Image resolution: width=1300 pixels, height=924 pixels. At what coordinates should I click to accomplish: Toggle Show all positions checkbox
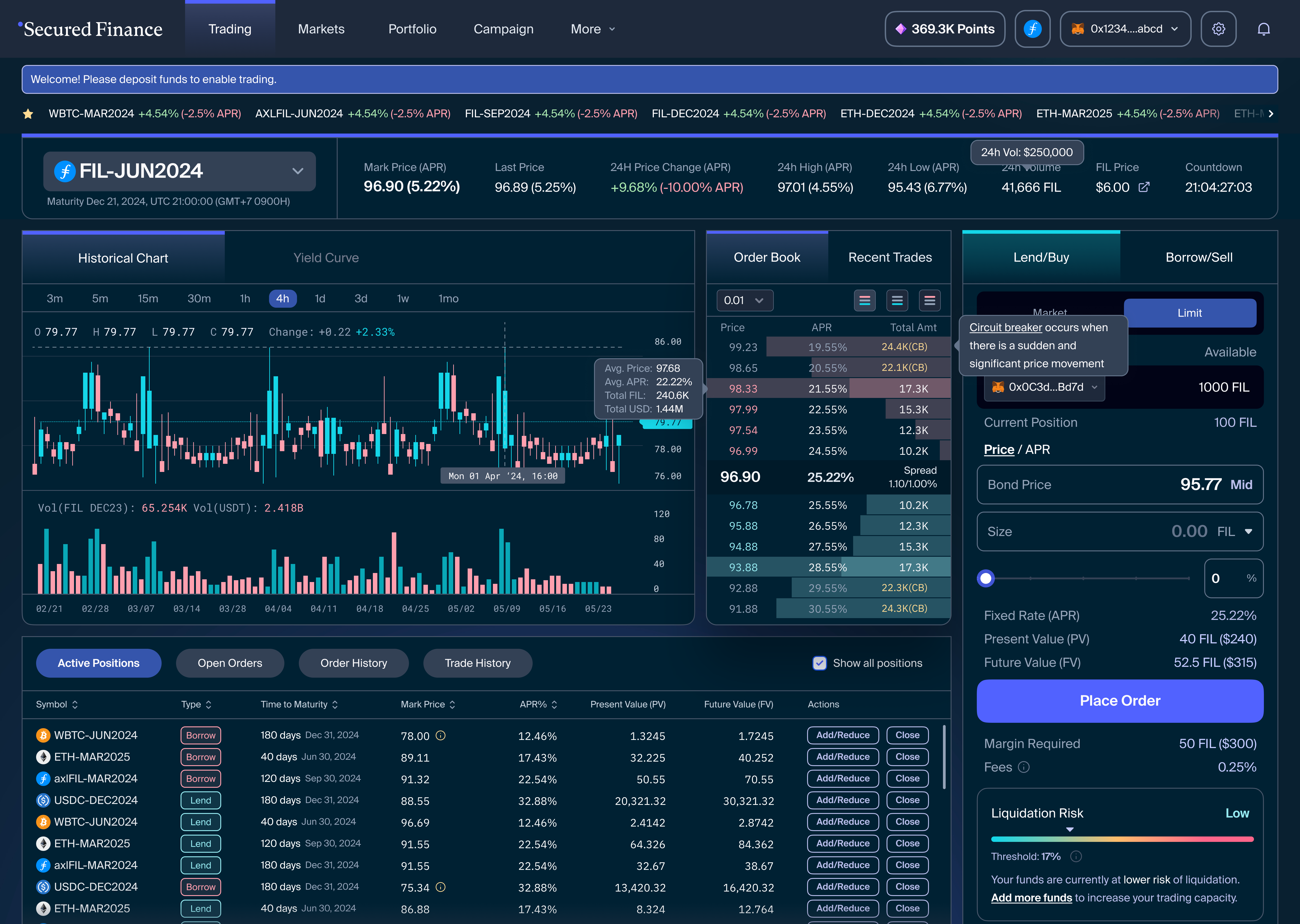tap(820, 663)
